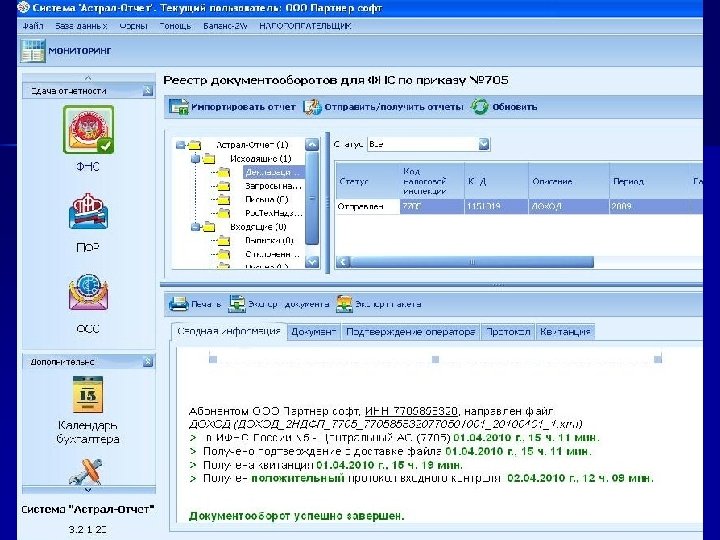This screenshot has width=720, height=540.
Task: Click the sidebar scroll-down chevron
Action: pos(88,490)
